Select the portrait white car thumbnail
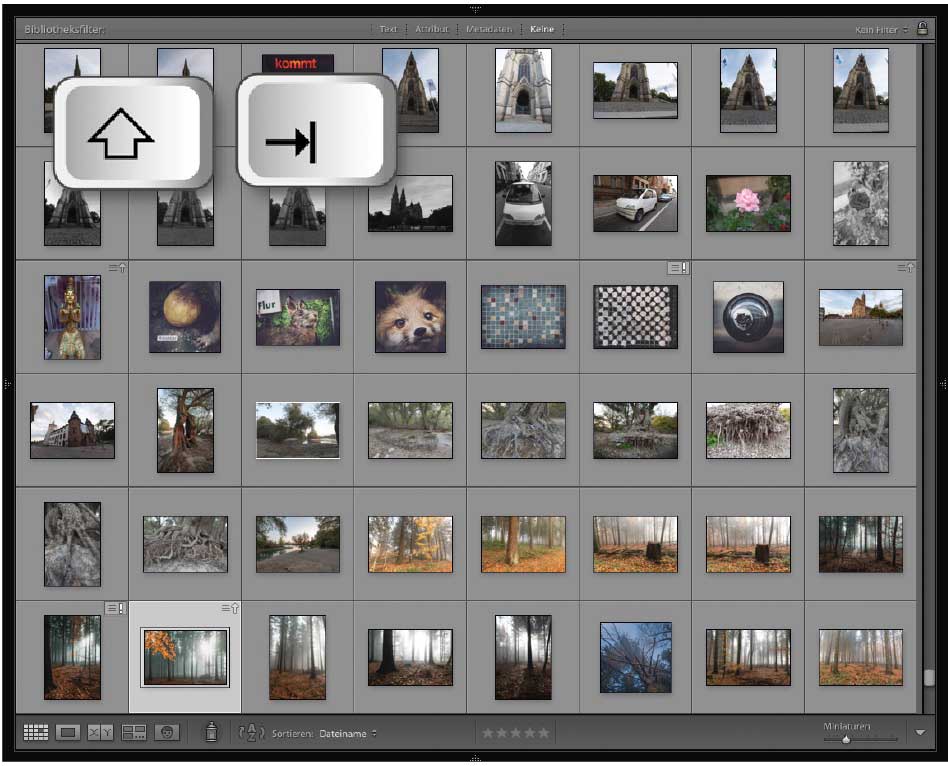948x766 pixels. pos(523,203)
